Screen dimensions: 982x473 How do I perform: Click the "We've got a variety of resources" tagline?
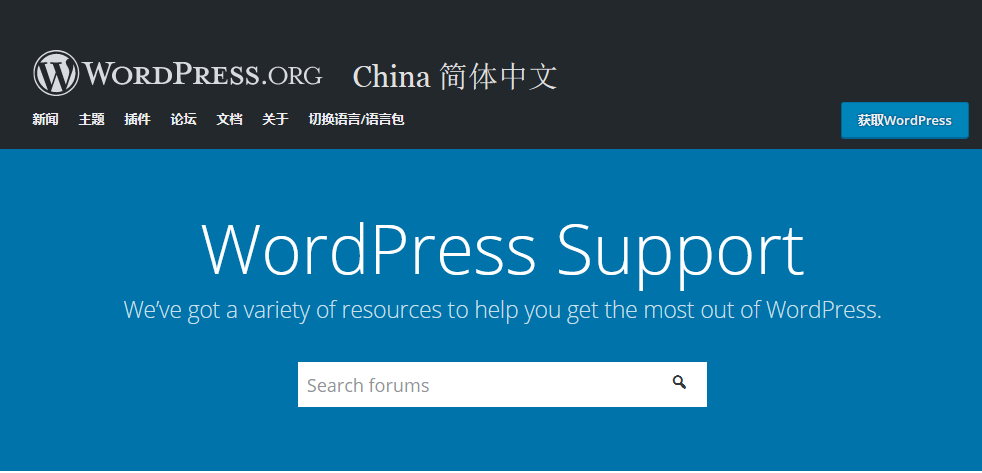[x=502, y=309]
